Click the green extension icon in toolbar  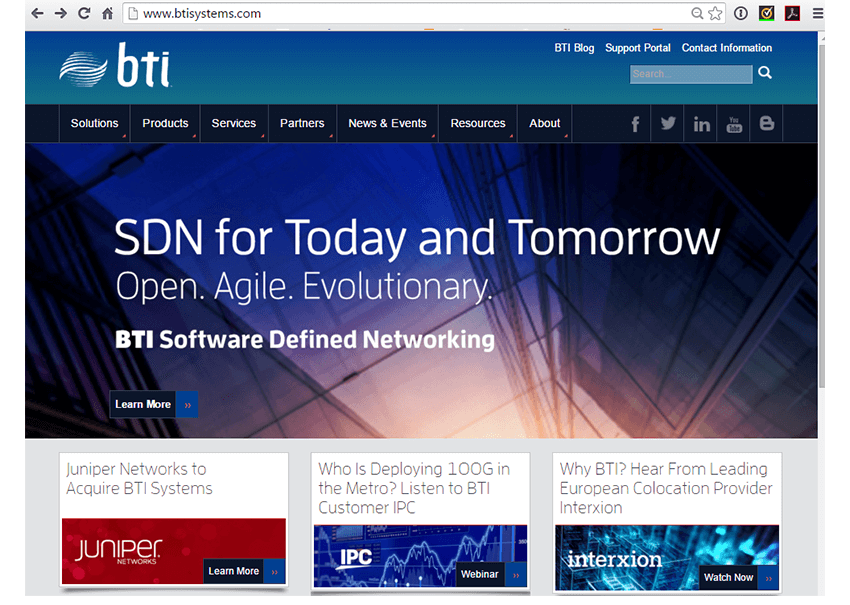767,13
